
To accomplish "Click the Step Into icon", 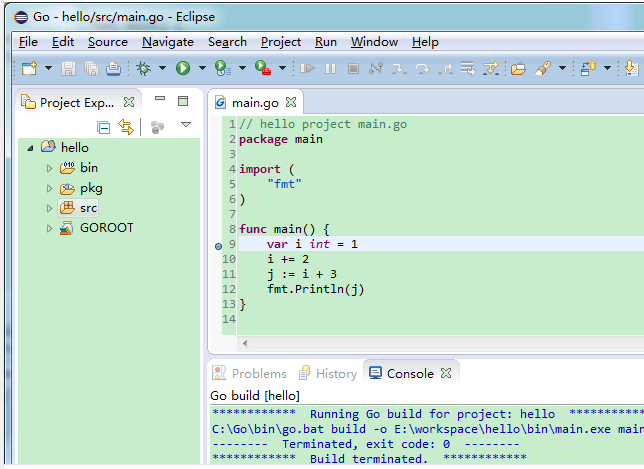I will tap(399, 68).
